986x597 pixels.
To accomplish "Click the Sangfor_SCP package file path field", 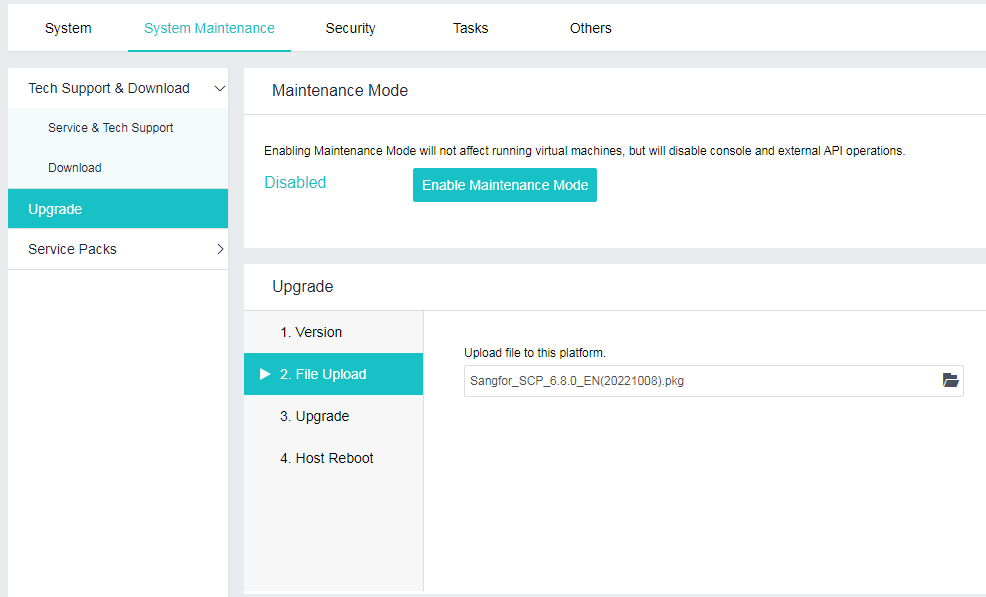I will (x=700, y=381).
